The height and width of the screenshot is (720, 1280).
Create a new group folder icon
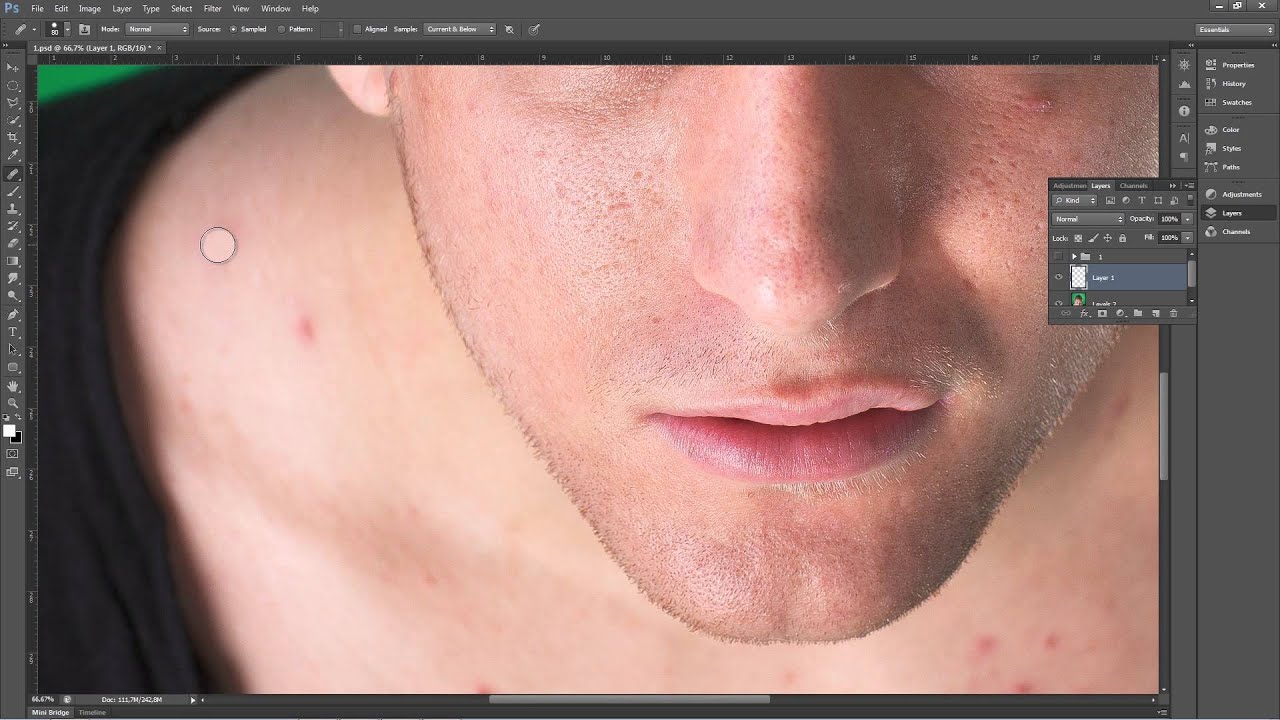(1138, 313)
